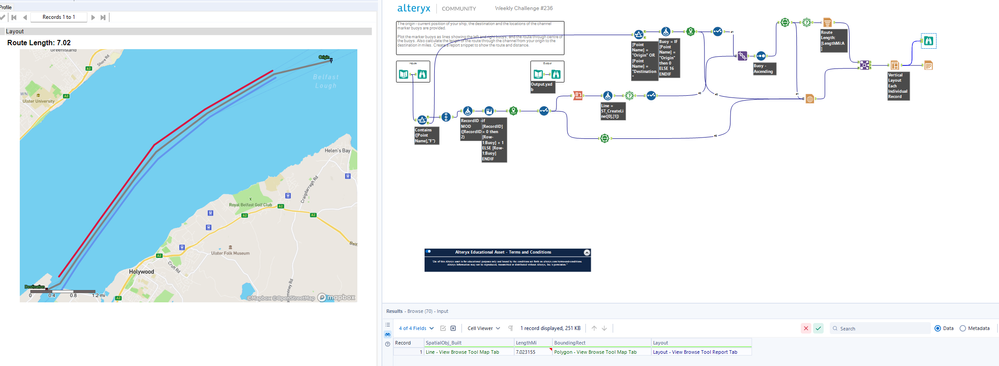The image size is (999, 366).
Task: Click the red Tile tool icon
Action: tap(579, 95)
